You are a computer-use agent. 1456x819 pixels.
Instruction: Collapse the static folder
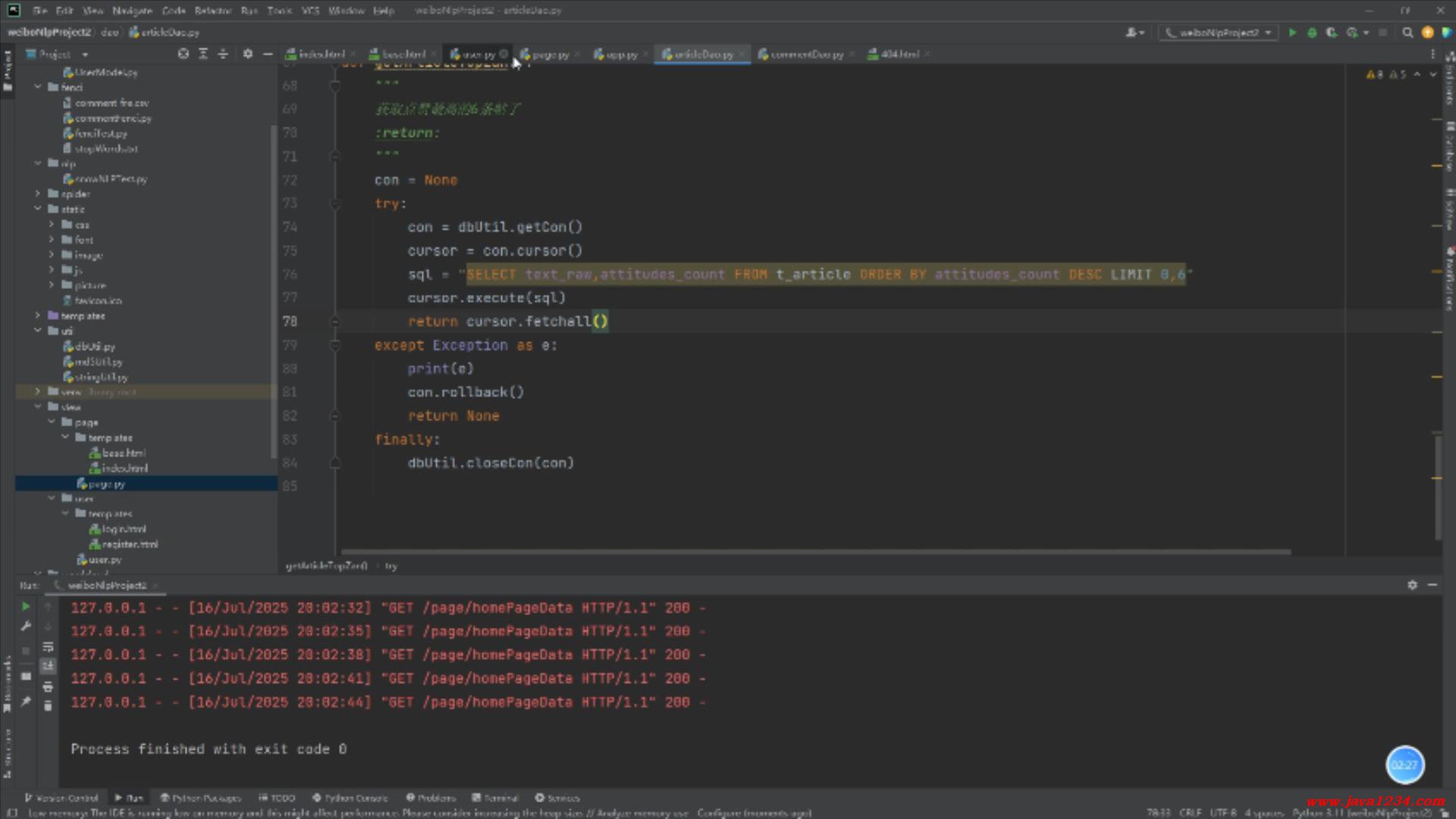point(37,209)
